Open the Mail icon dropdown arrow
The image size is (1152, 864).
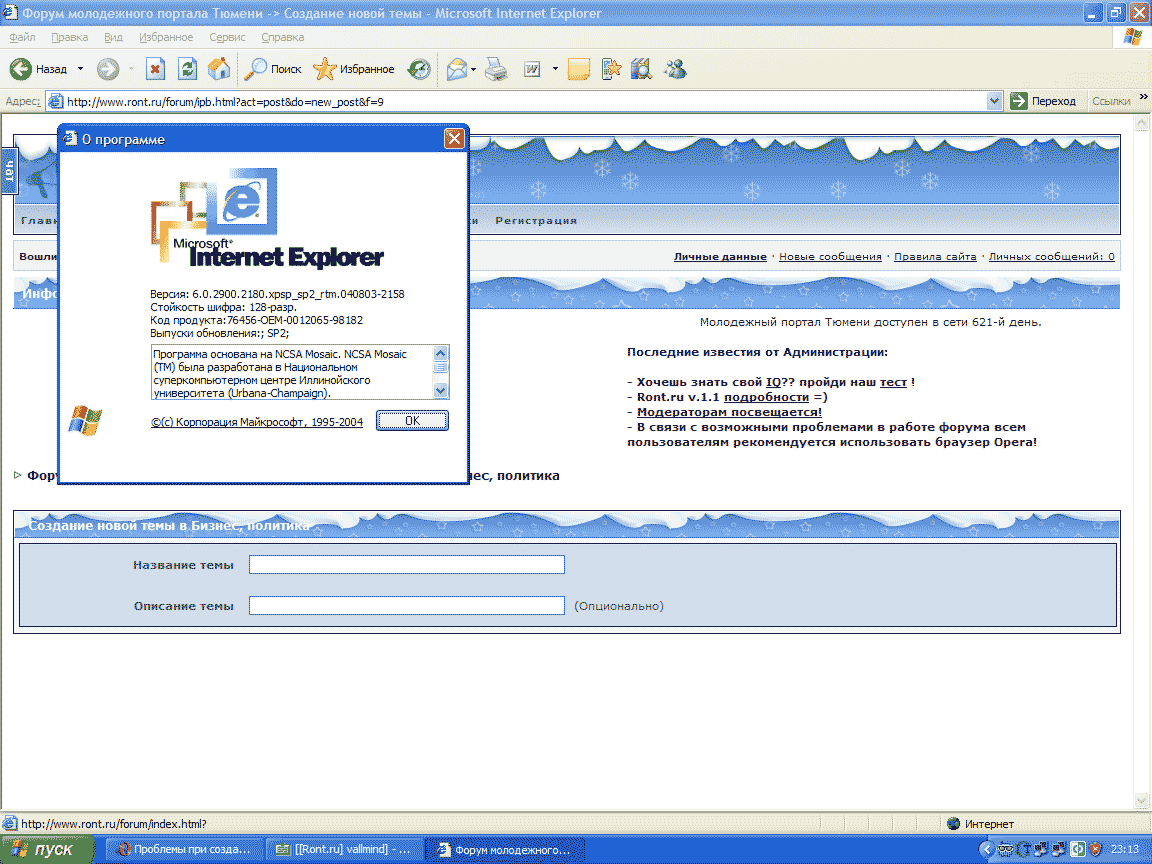click(474, 69)
